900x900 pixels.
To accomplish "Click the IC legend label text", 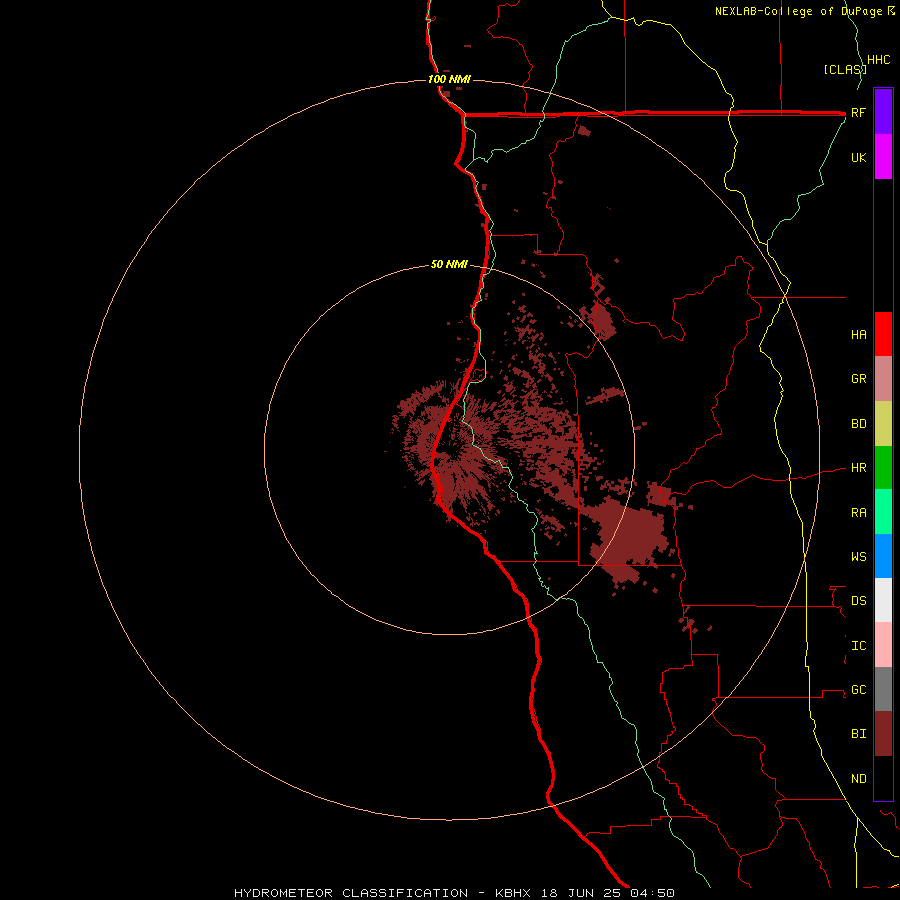I will pyautogui.click(x=859, y=646).
